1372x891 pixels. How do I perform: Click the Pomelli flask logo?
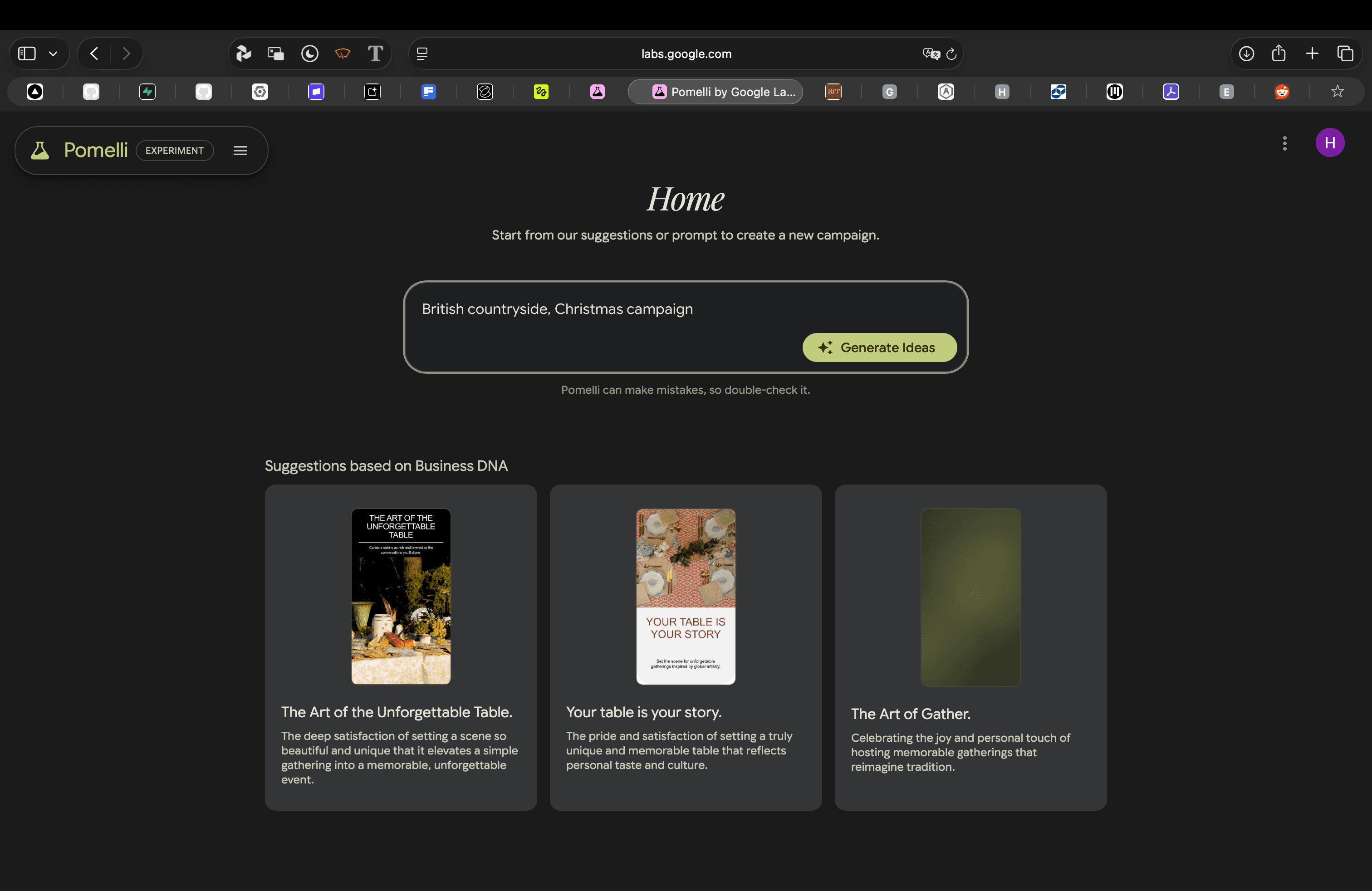(x=40, y=151)
